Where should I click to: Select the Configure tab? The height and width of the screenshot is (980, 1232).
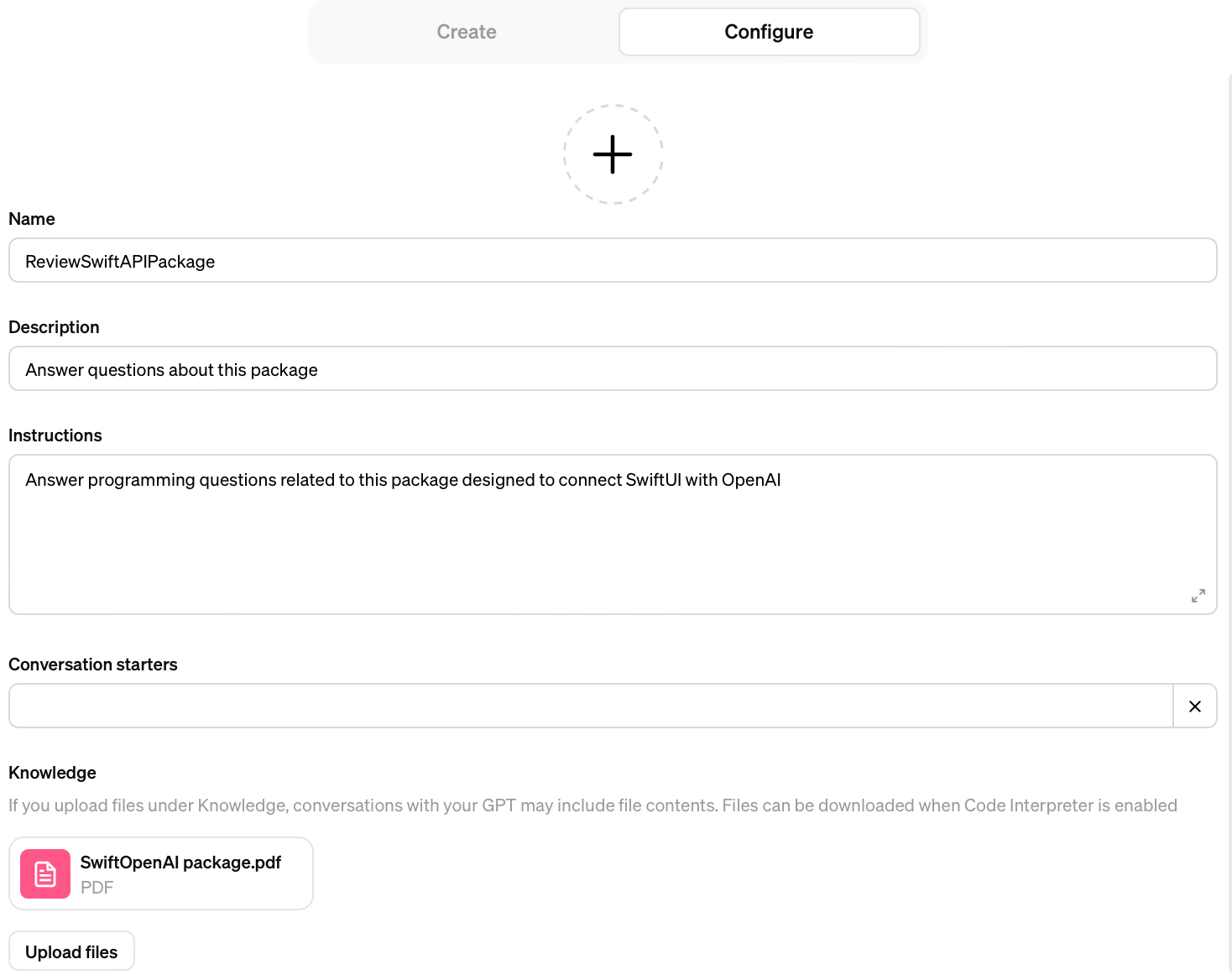pos(770,32)
